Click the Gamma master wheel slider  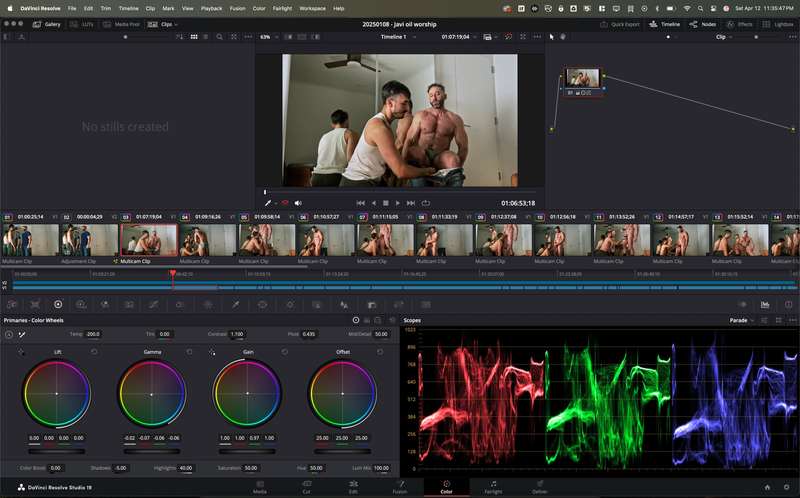click(x=152, y=452)
